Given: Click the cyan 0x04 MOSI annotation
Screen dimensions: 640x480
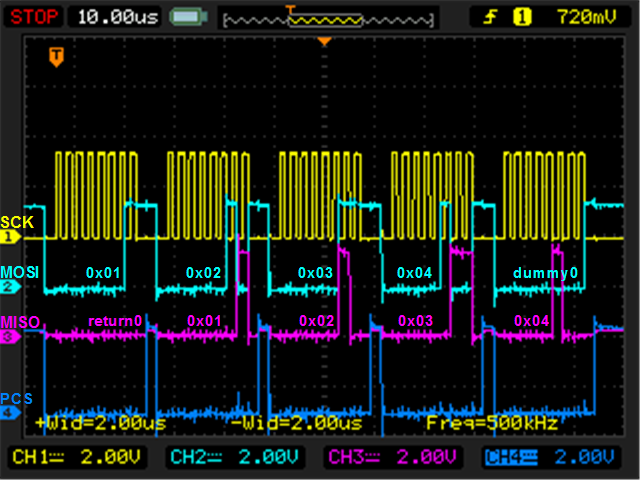Looking at the screenshot, I should click(x=415, y=273).
